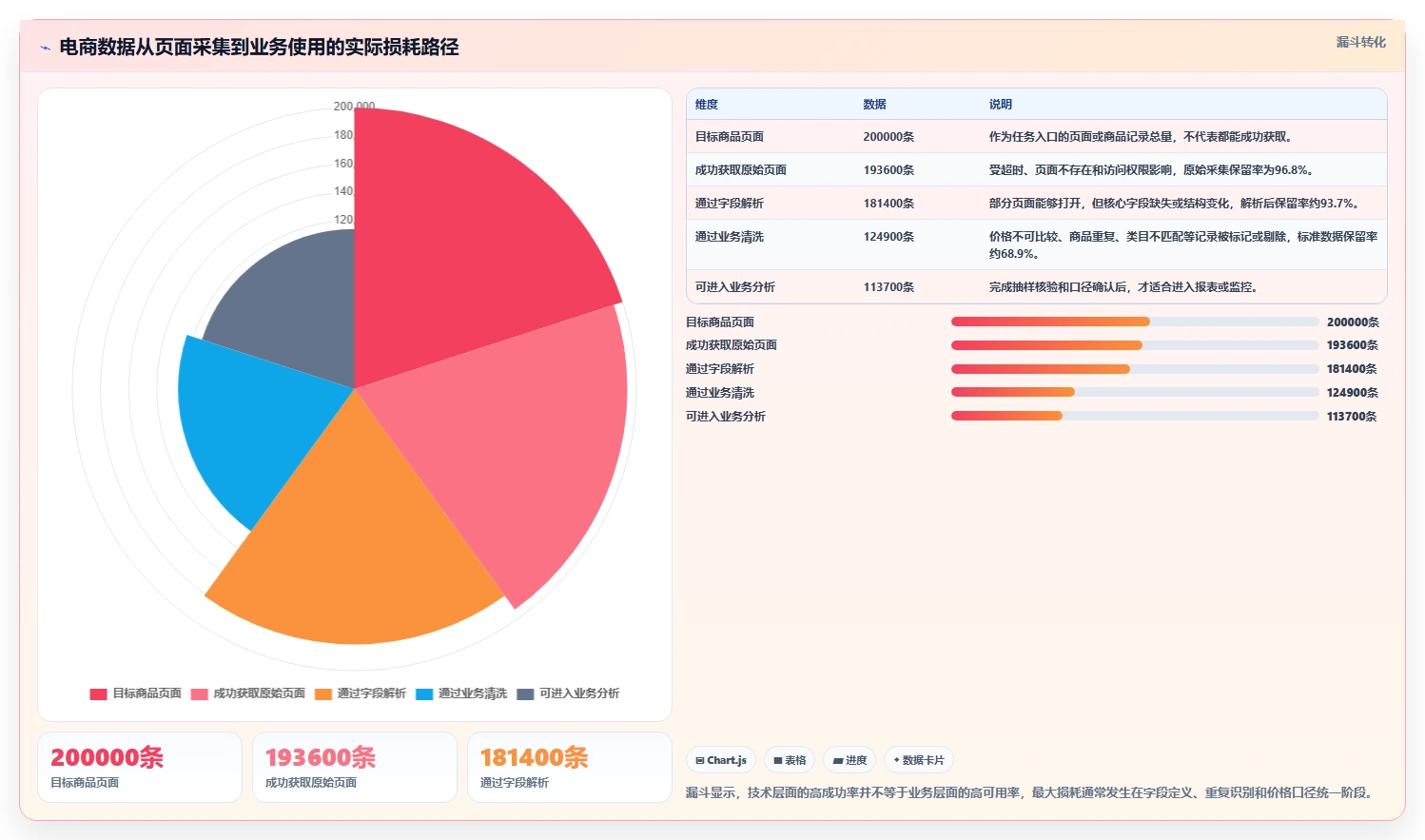Click the 200000条 data card

[140, 768]
